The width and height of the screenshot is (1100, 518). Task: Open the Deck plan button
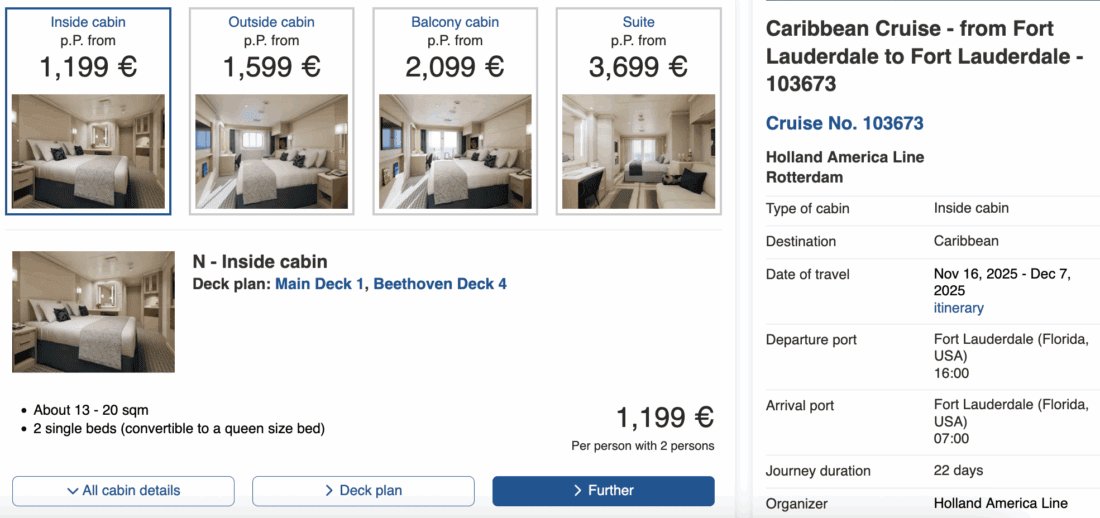click(363, 491)
